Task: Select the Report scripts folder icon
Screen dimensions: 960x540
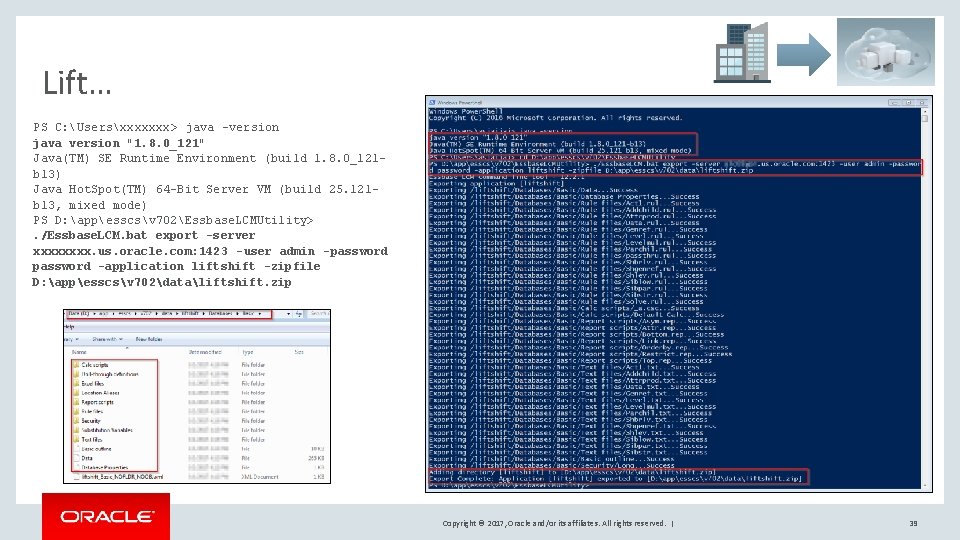Action: tap(77, 402)
